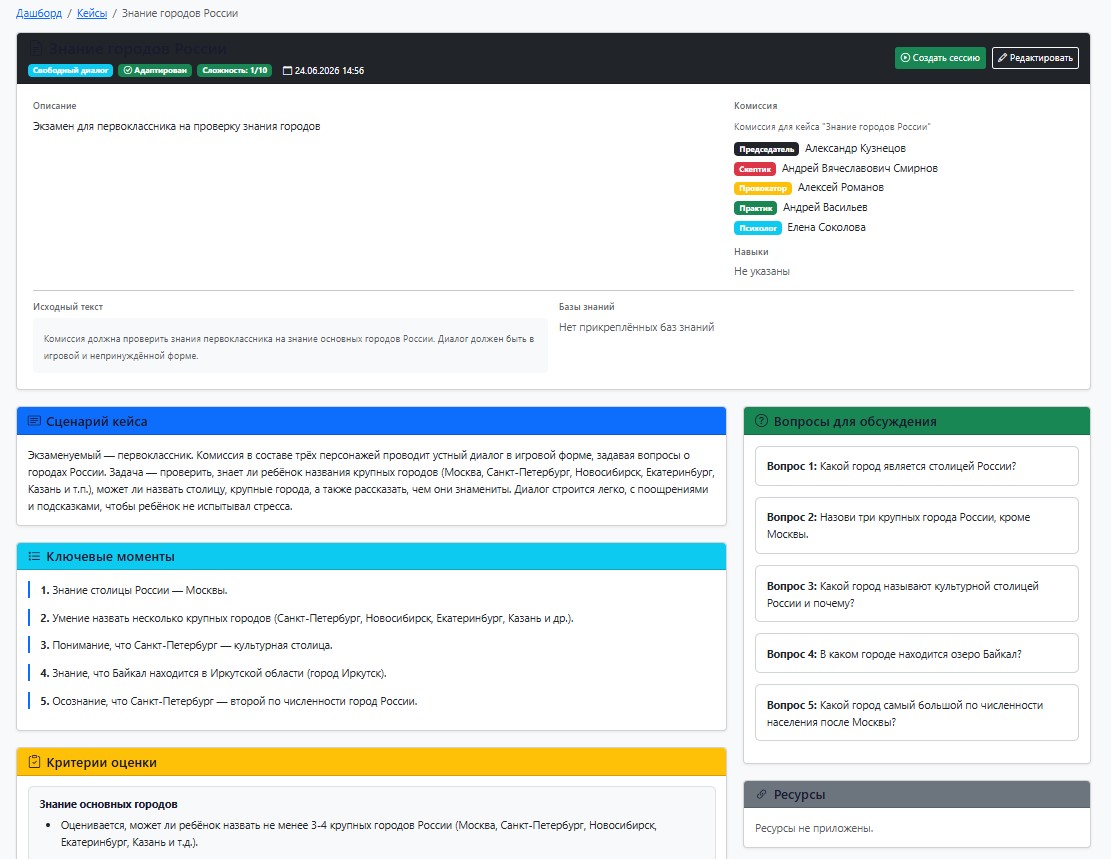Click the document icon before the case title
1111x859 pixels.
(x=35, y=49)
